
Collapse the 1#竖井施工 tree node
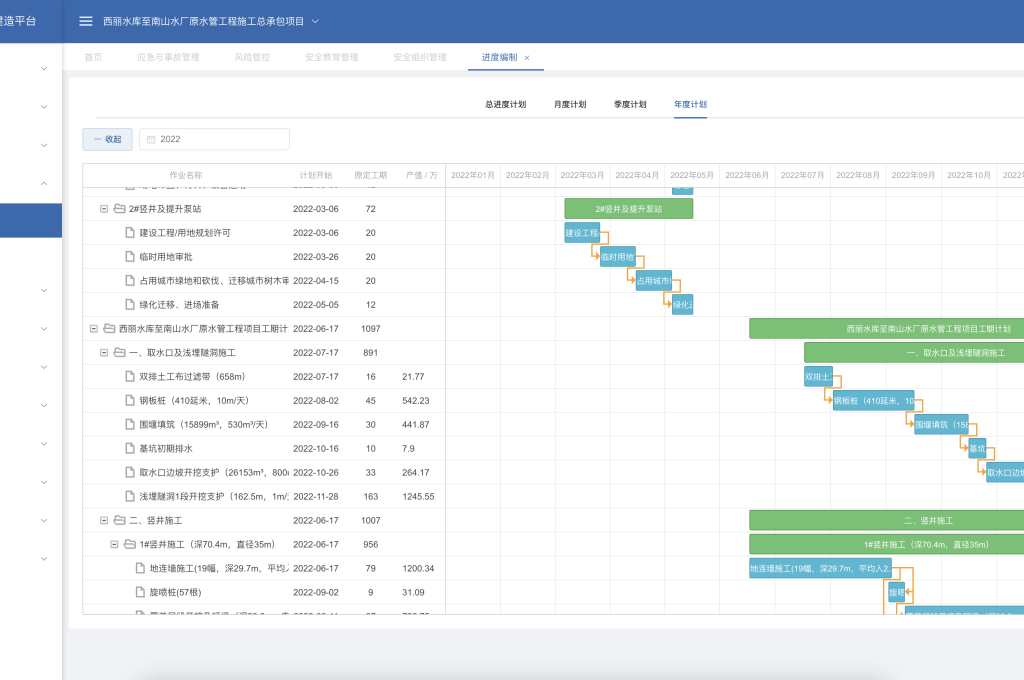114,545
